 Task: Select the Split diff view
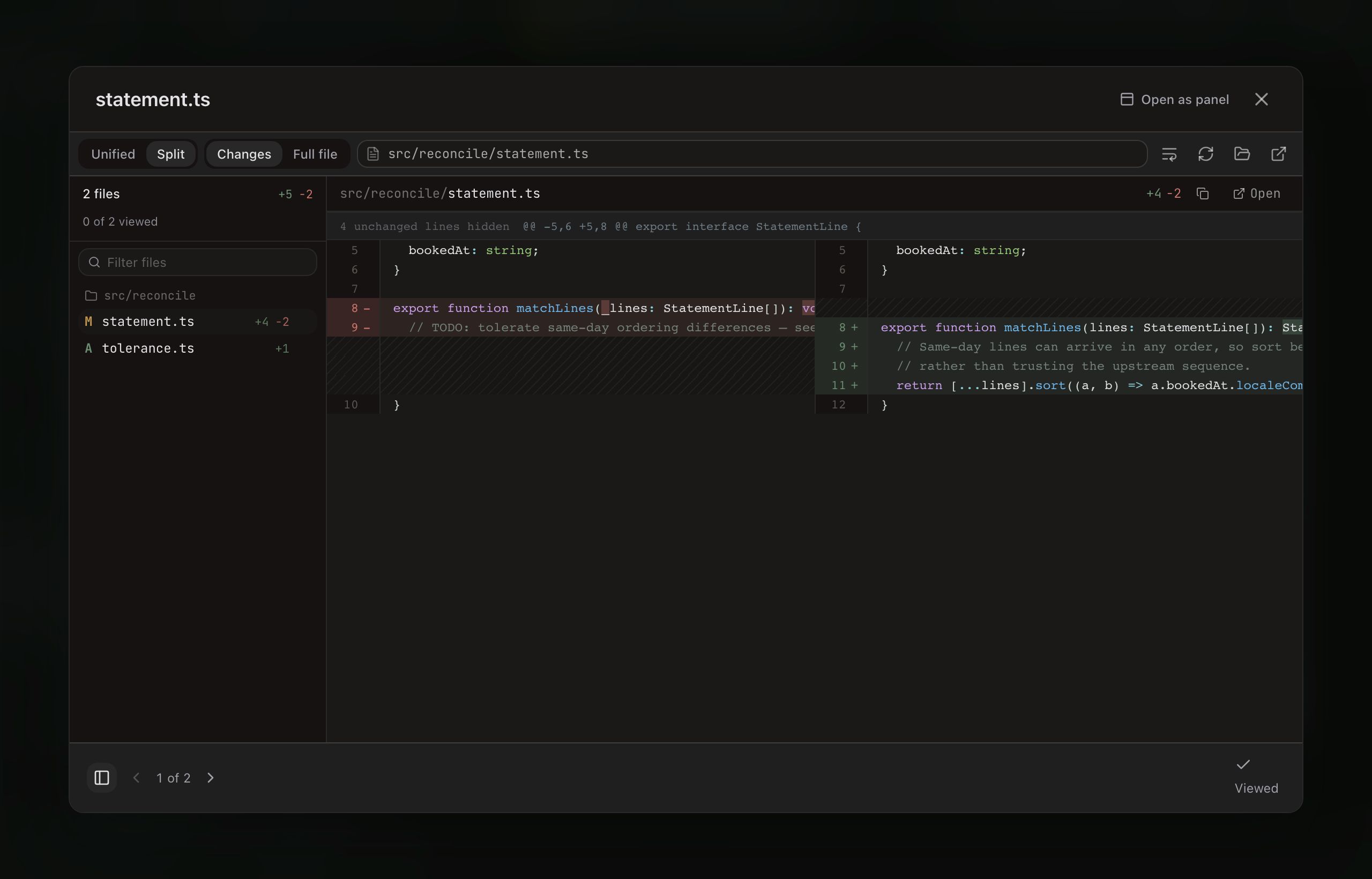coord(170,154)
